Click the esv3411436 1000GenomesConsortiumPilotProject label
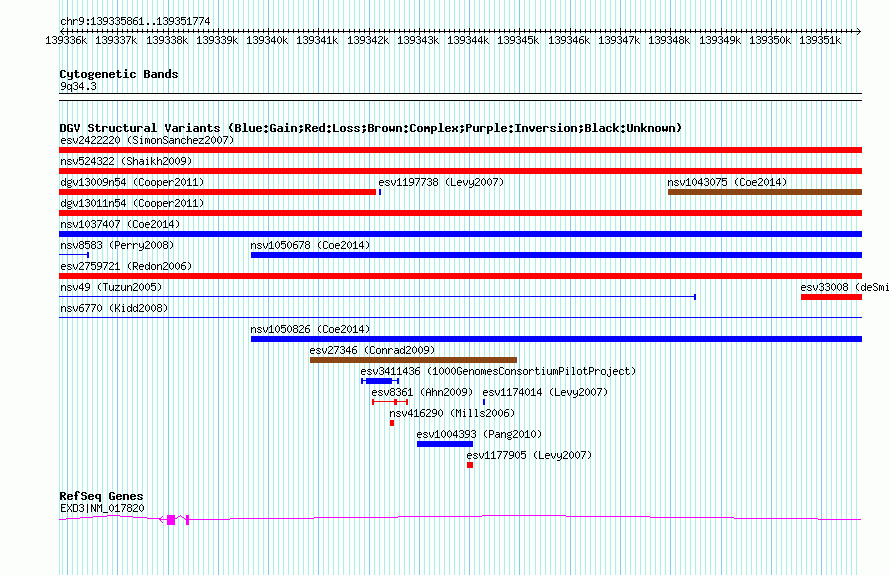 click(x=498, y=371)
